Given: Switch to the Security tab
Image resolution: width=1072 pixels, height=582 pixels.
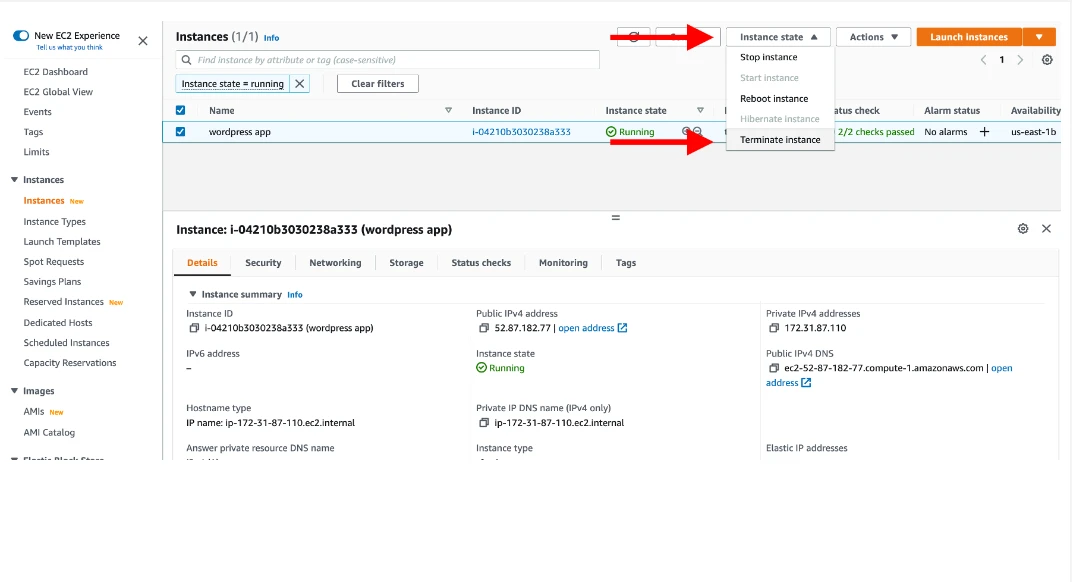Looking at the screenshot, I should tap(263, 263).
